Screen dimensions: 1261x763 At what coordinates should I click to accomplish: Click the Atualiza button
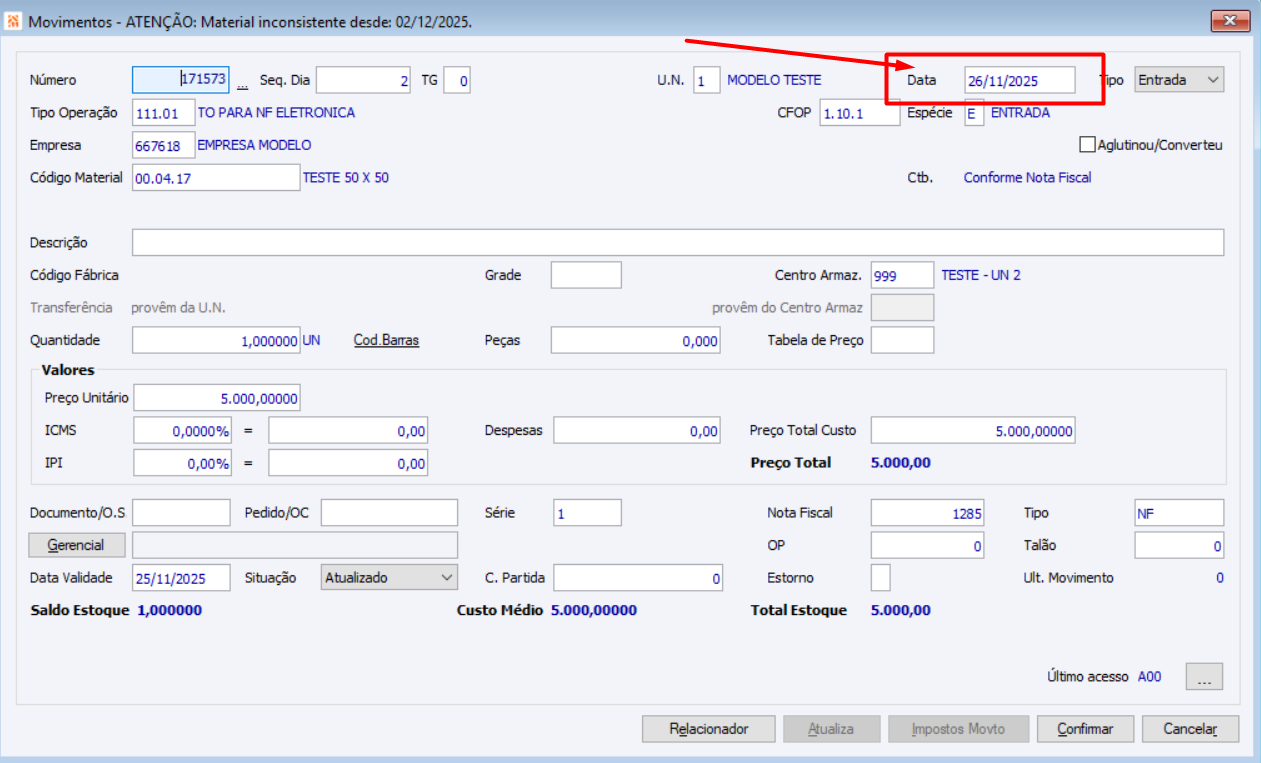click(831, 729)
